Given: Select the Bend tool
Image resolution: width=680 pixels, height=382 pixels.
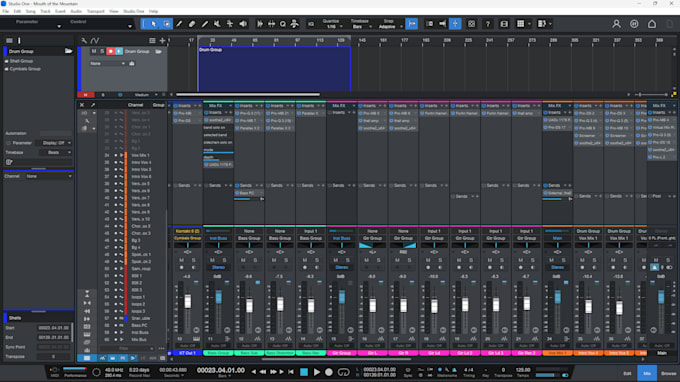Looking at the screenshot, I should (x=230, y=24).
